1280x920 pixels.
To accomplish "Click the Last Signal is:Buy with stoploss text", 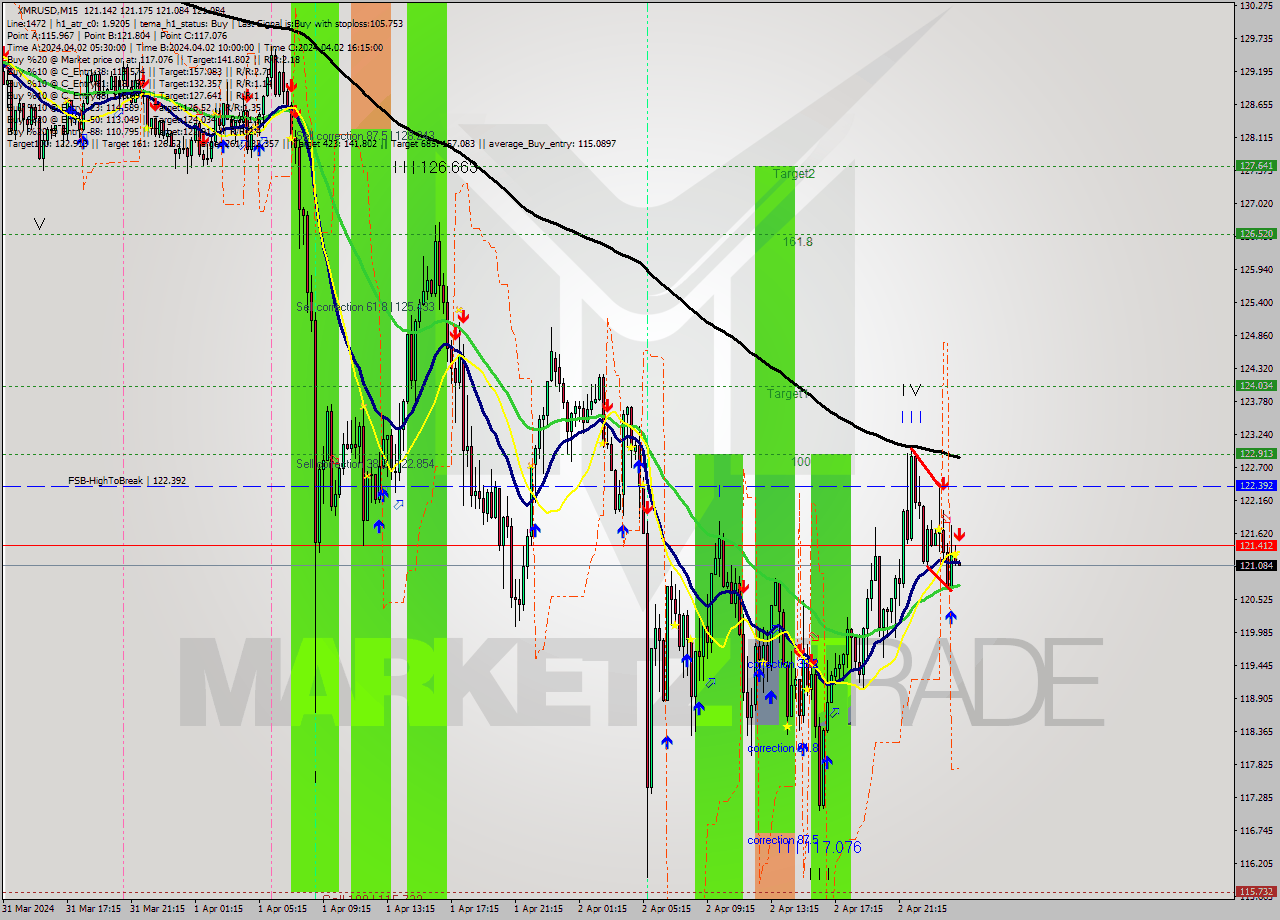I will coord(322,22).
